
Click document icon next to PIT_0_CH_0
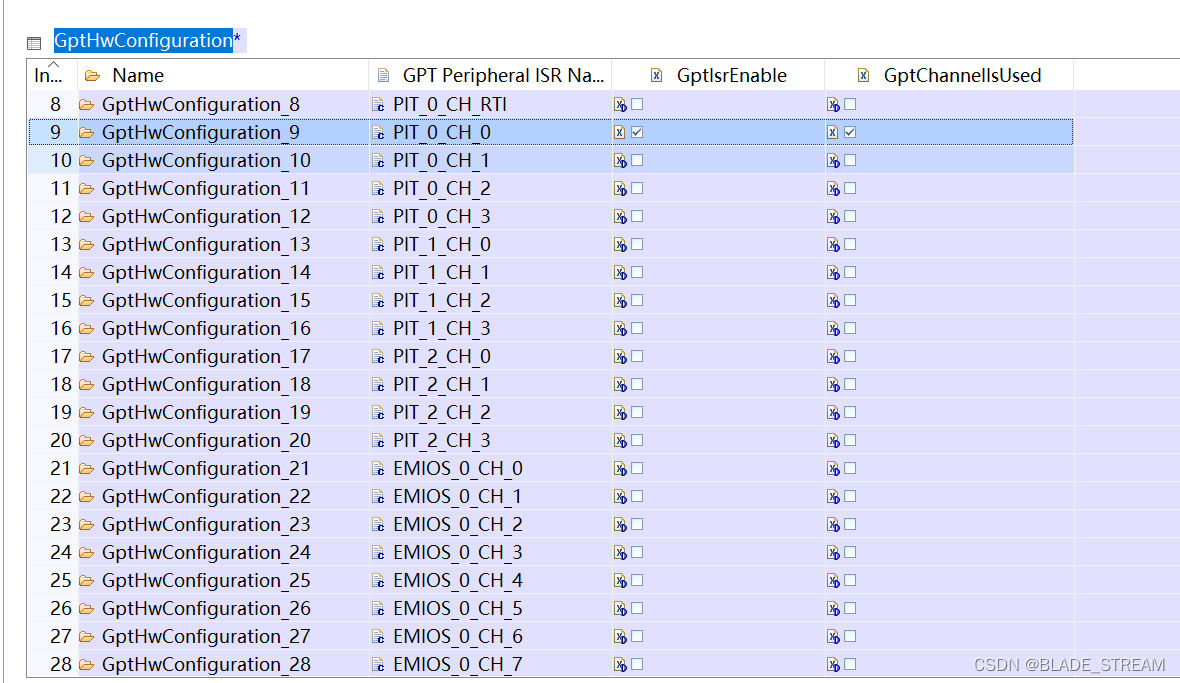tap(379, 132)
